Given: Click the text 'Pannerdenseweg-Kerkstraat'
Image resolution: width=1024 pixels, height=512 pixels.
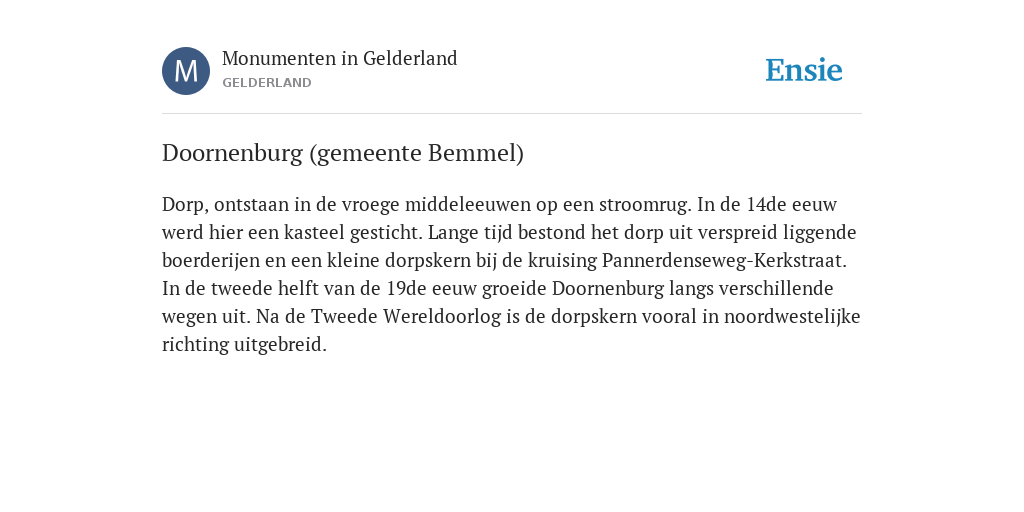Looking at the screenshot, I should [x=722, y=261].
